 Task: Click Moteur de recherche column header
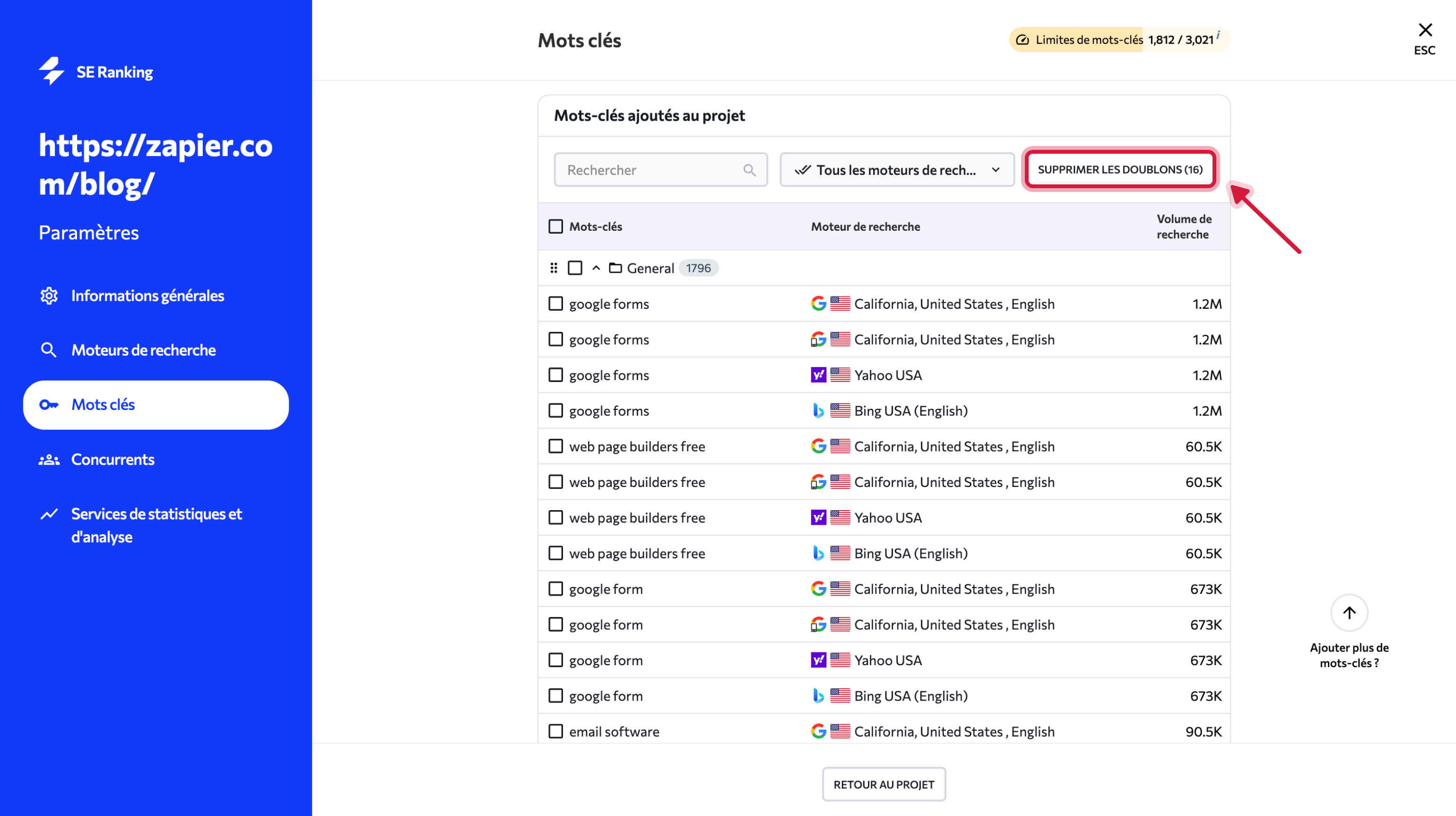click(x=866, y=226)
